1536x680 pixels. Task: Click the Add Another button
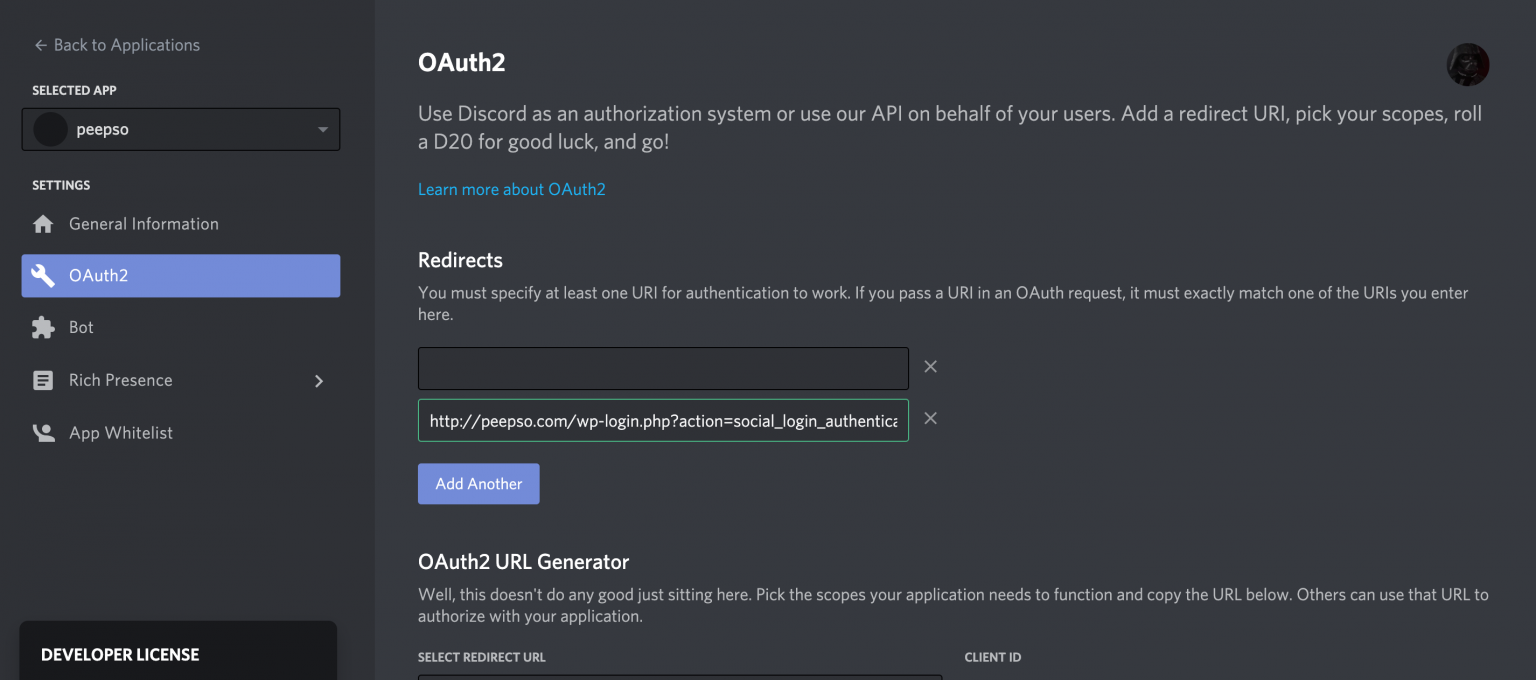coord(478,483)
